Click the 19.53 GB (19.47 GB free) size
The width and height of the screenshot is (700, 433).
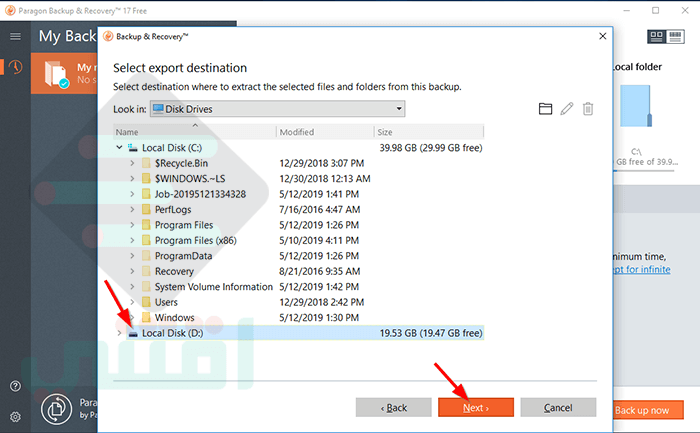pos(431,333)
